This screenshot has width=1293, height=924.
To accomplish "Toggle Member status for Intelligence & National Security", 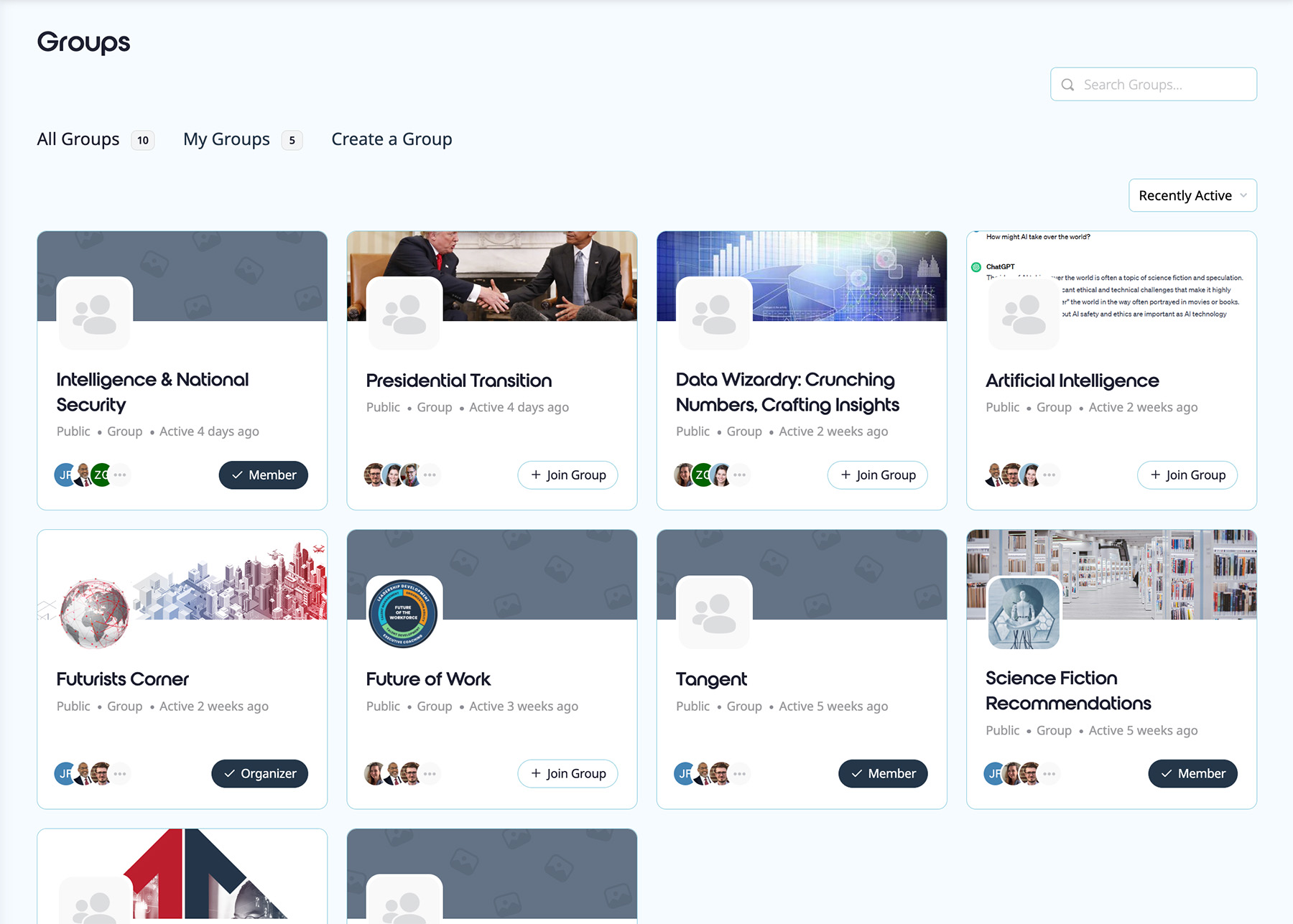I will pos(263,475).
